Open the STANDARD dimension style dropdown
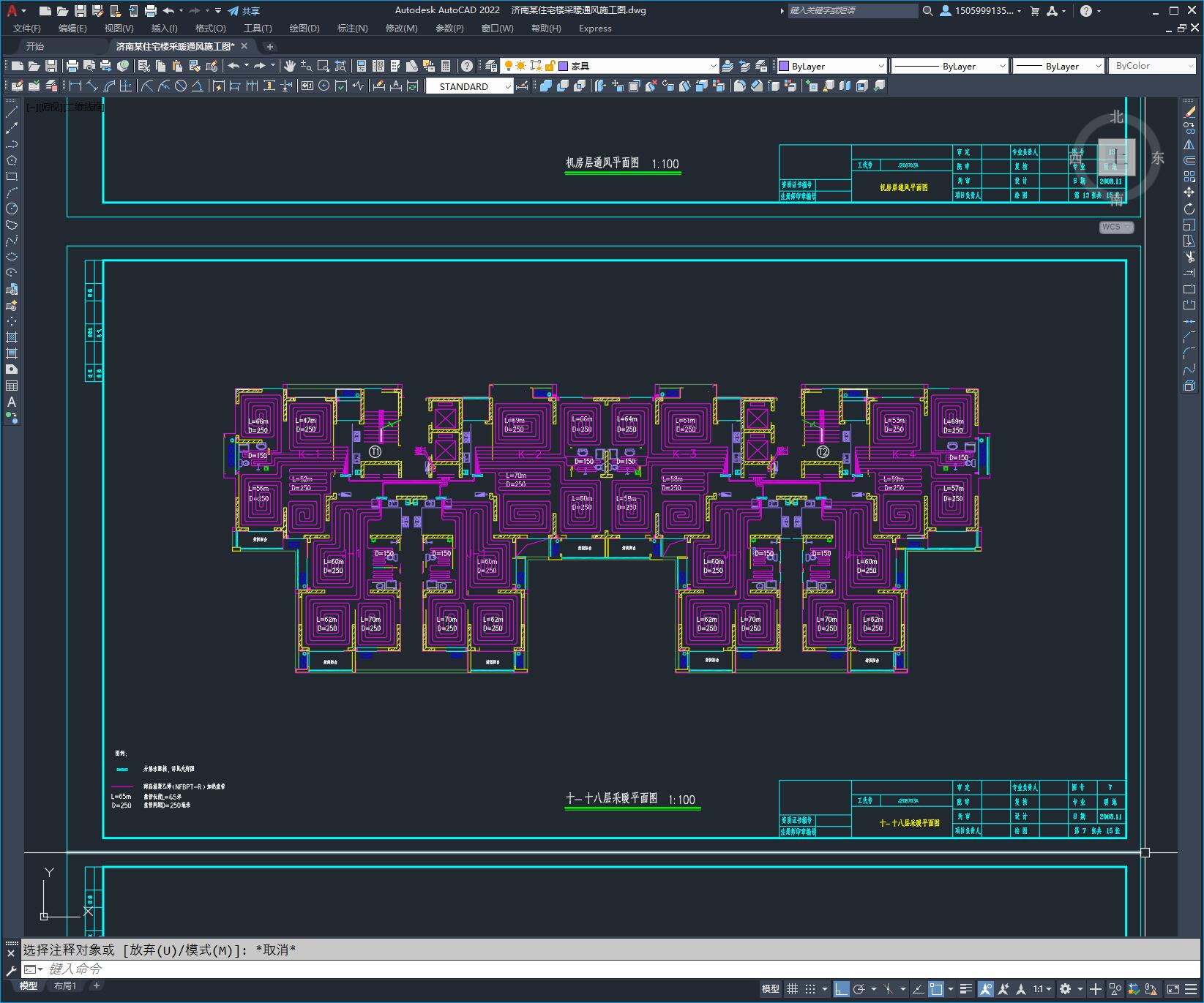 click(x=508, y=86)
